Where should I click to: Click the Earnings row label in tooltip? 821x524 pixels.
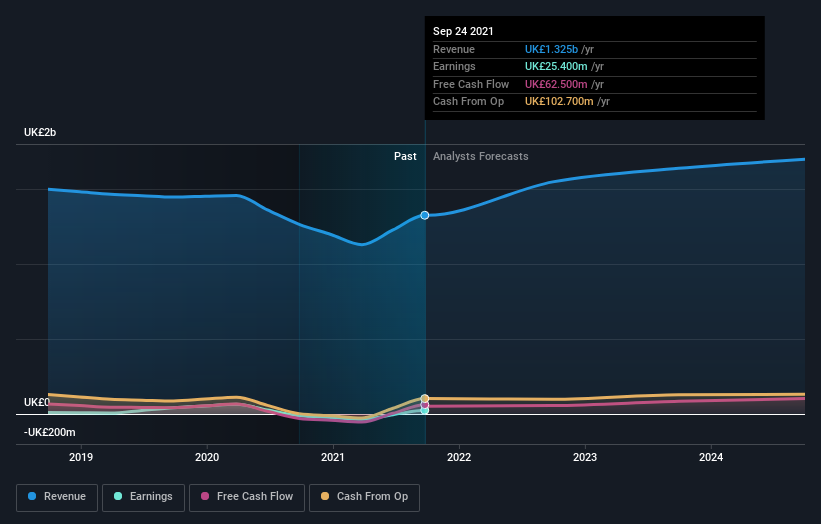454,66
